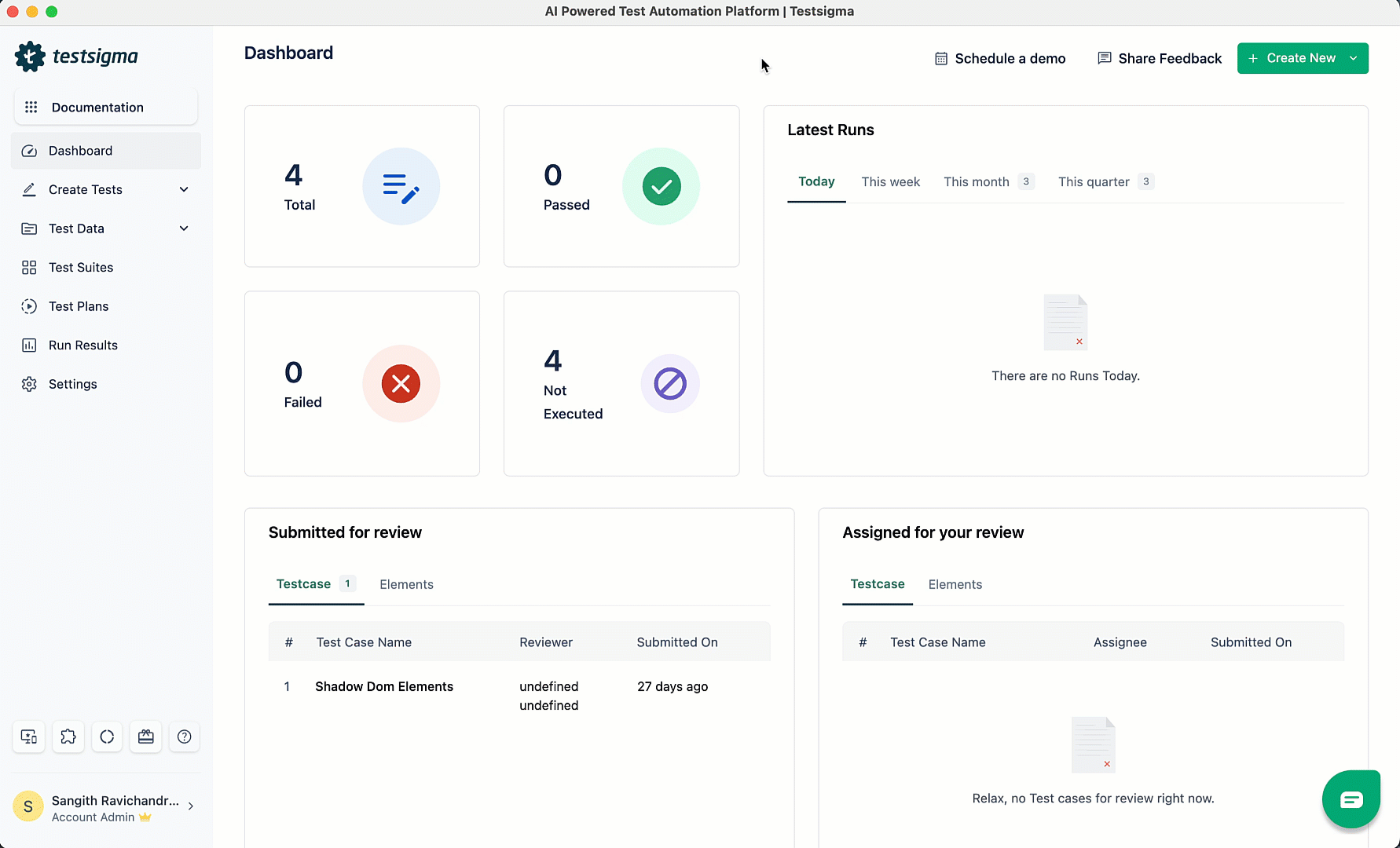Open the gift box icon

(146, 737)
